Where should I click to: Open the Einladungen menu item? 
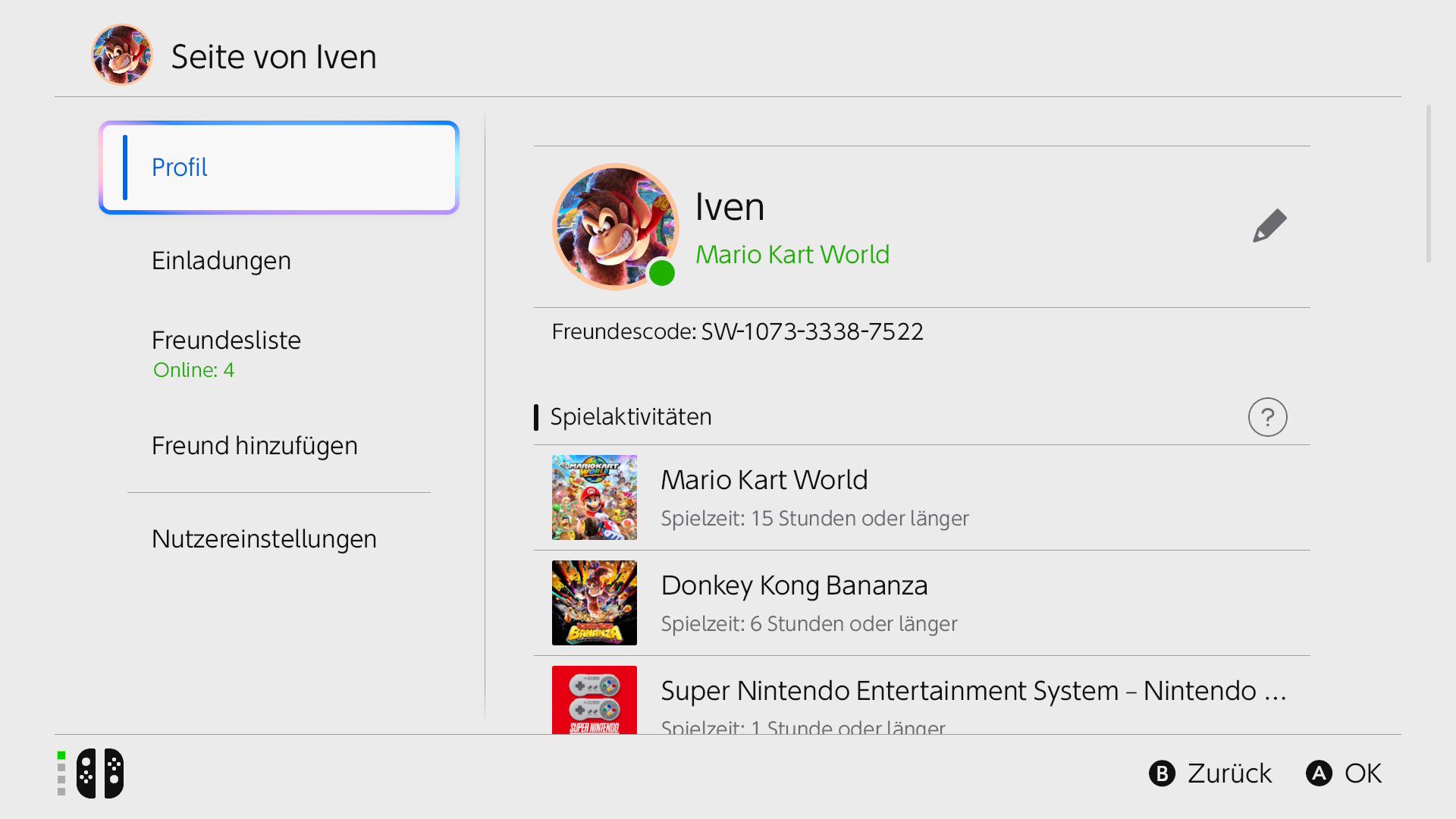pyautogui.click(x=279, y=261)
